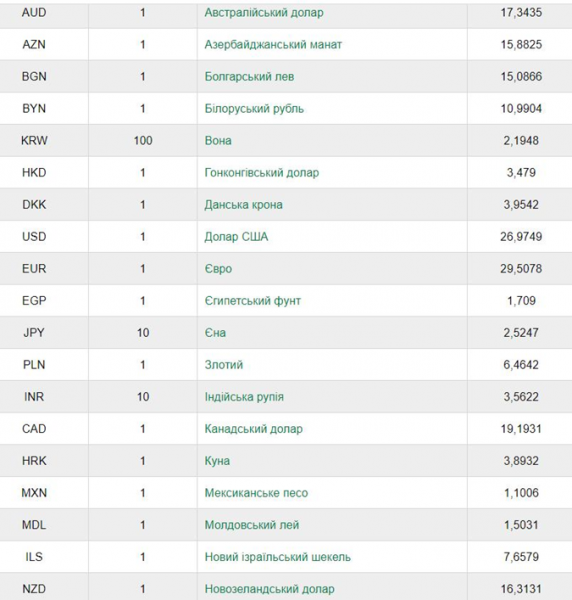Viewport: 572px width, 600px height.
Task: Click the Злотий link
Action: tap(224, 365)
